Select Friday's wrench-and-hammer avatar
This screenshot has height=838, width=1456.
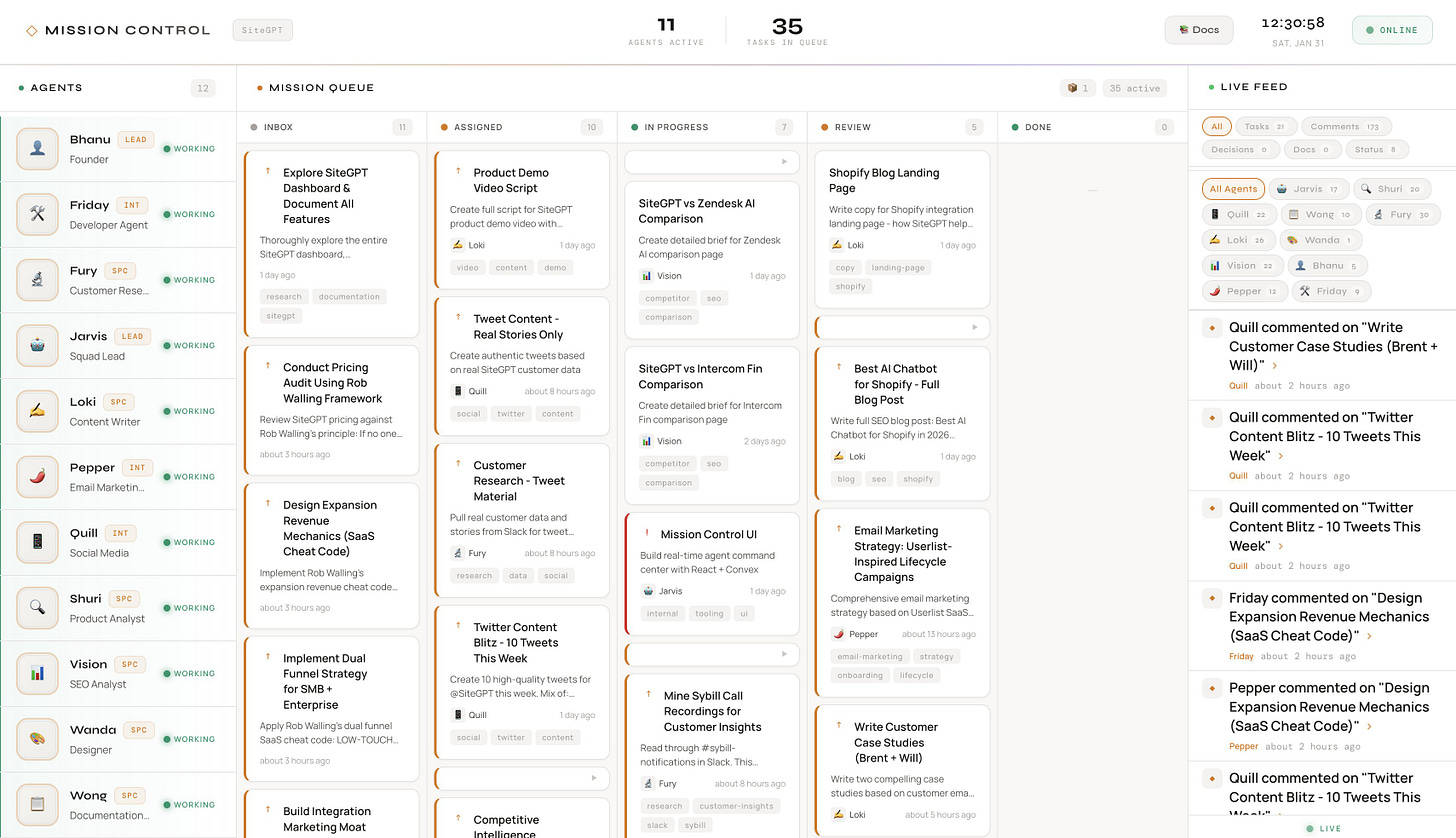coord(38,214)
